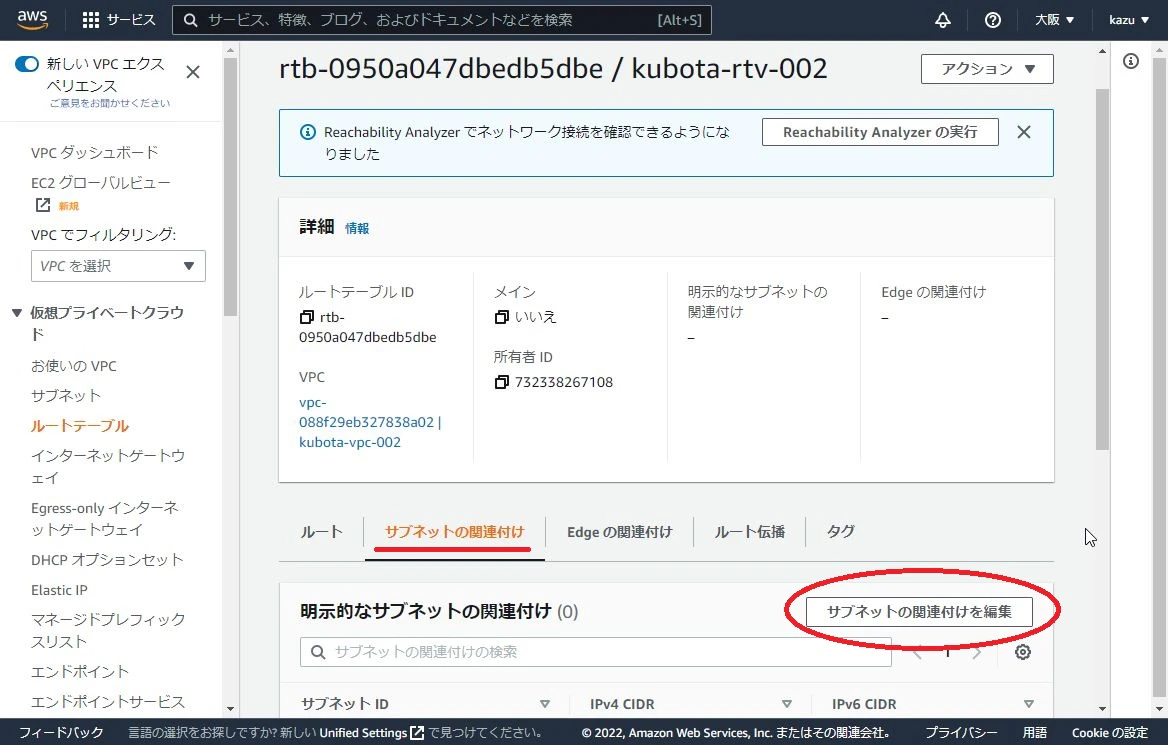Open Egress-only インターネットゲートウェイ
Viewport: 1168px width, 745px height.
tap(105, 519)
